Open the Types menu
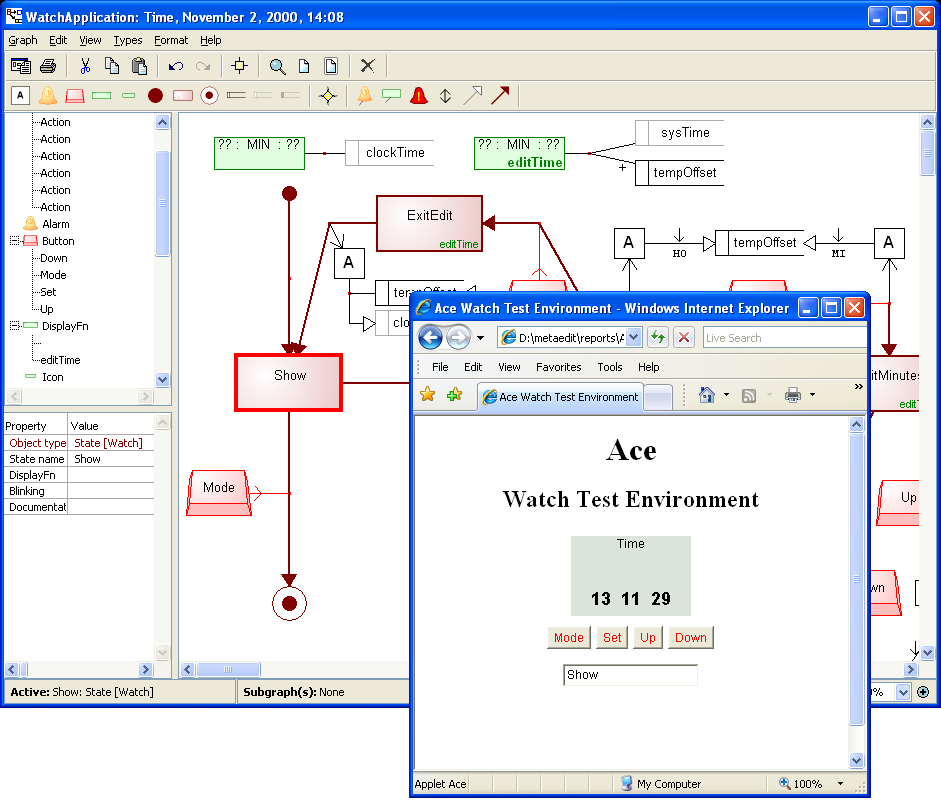Viewport: 941px width, 800px height. point(128,40)
